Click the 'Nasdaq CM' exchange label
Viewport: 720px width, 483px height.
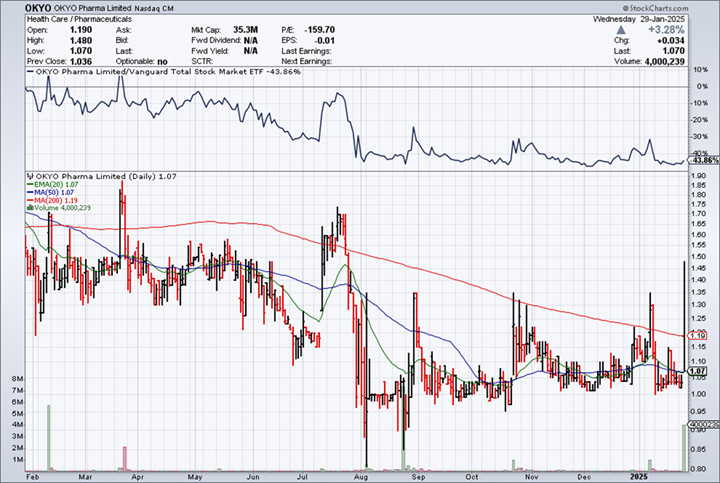[154, 9]
